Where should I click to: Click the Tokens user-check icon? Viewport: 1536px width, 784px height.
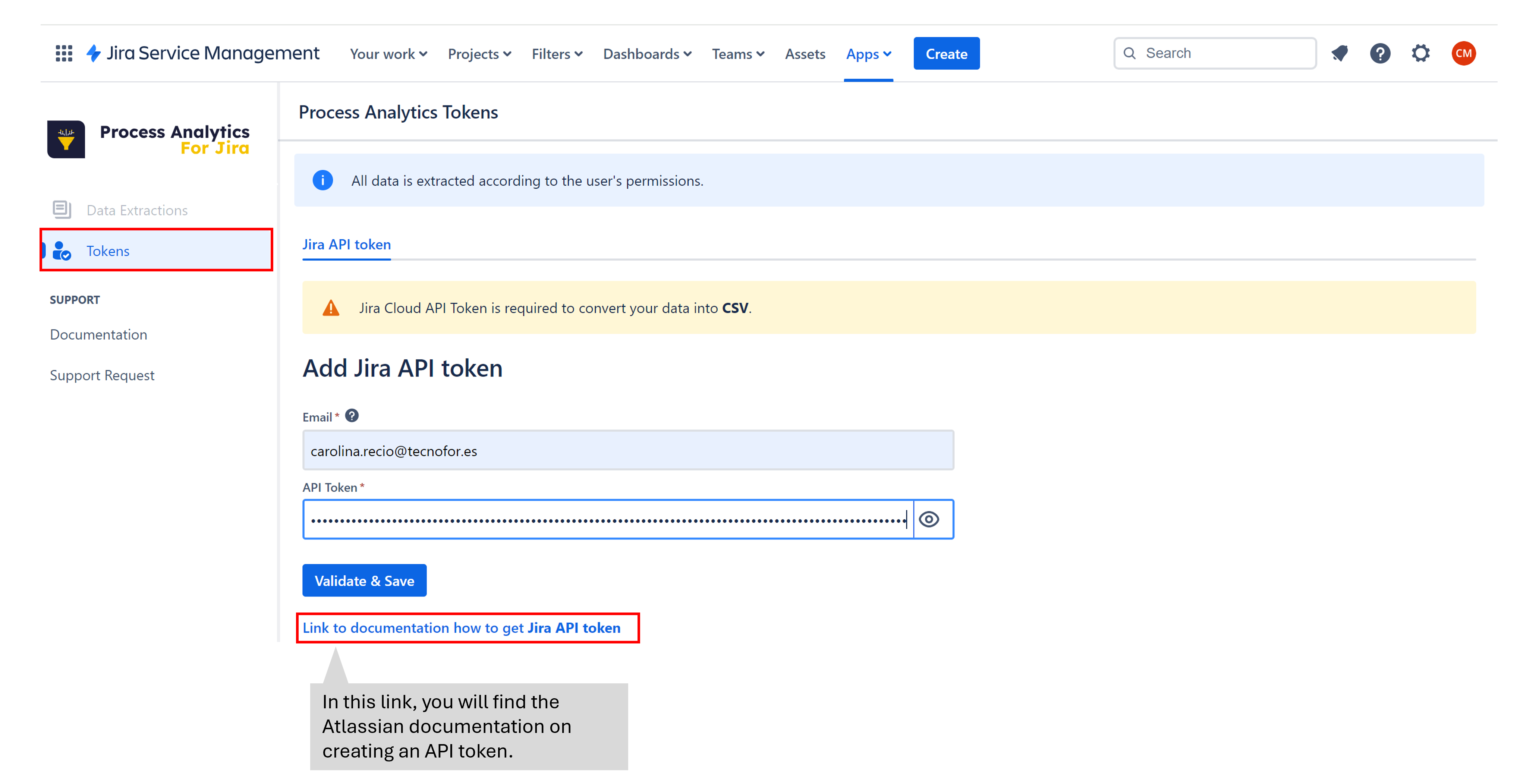pos(62,251)
